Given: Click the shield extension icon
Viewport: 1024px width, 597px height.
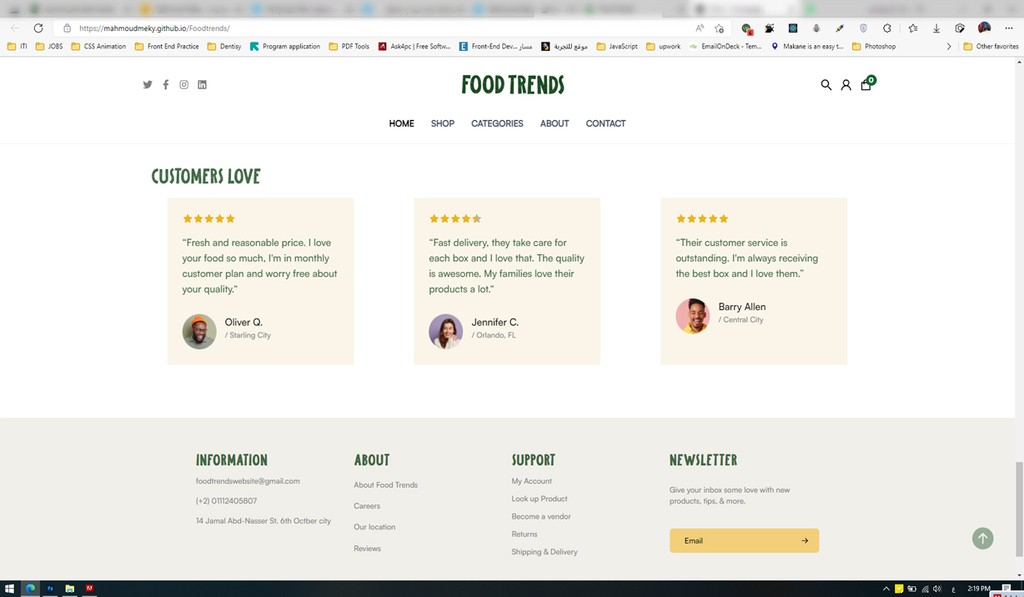Looking at the screenshot, I should (863, 28).
